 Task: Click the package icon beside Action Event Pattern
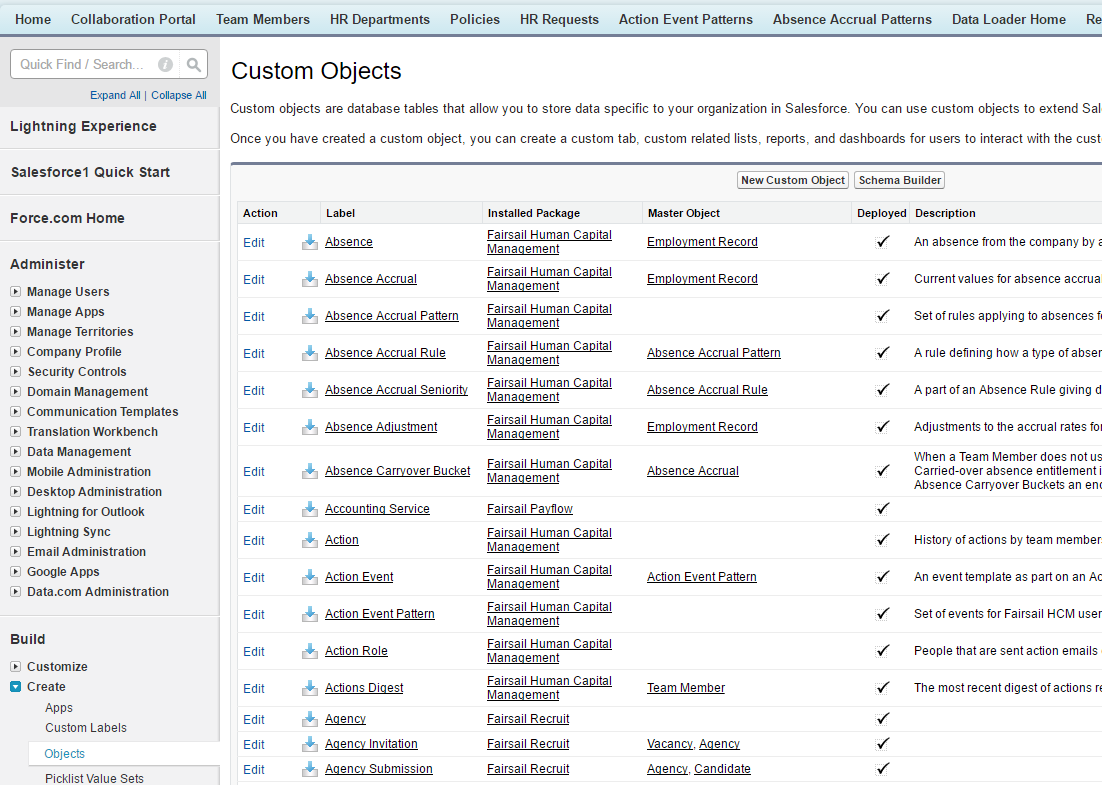310,614
